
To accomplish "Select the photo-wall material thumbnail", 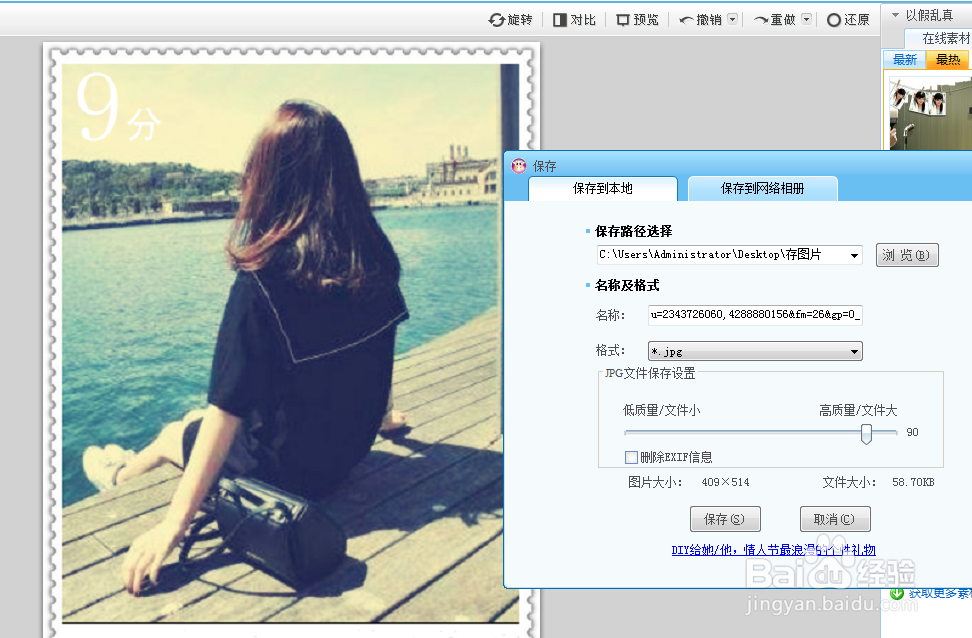I will coord(930,111).
